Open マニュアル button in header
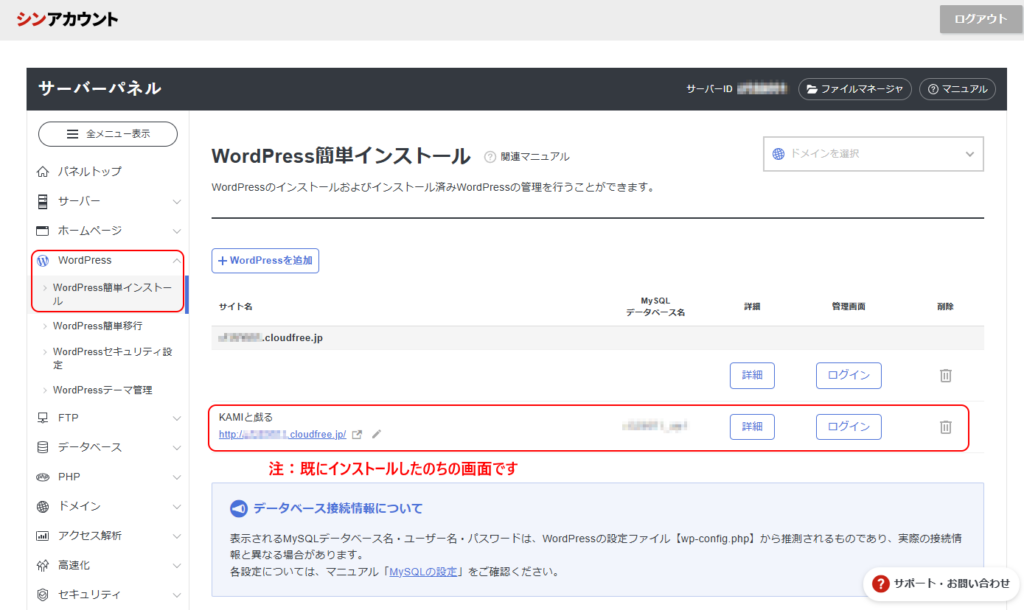 click(957, 89)
